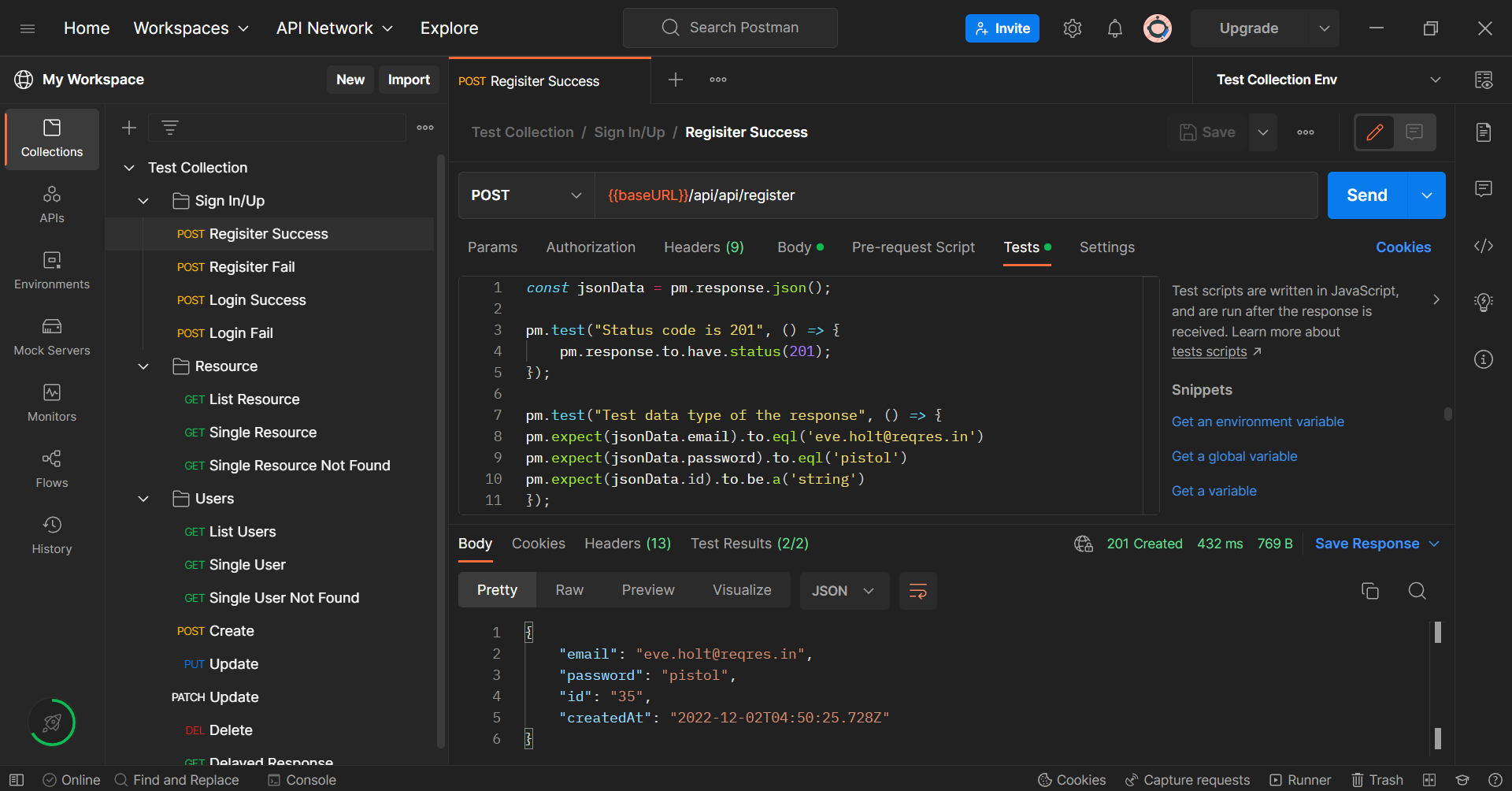Toggle the sidebar visibility in status bar
Viewport: 1512px width, 791px height.
point(17,780)
